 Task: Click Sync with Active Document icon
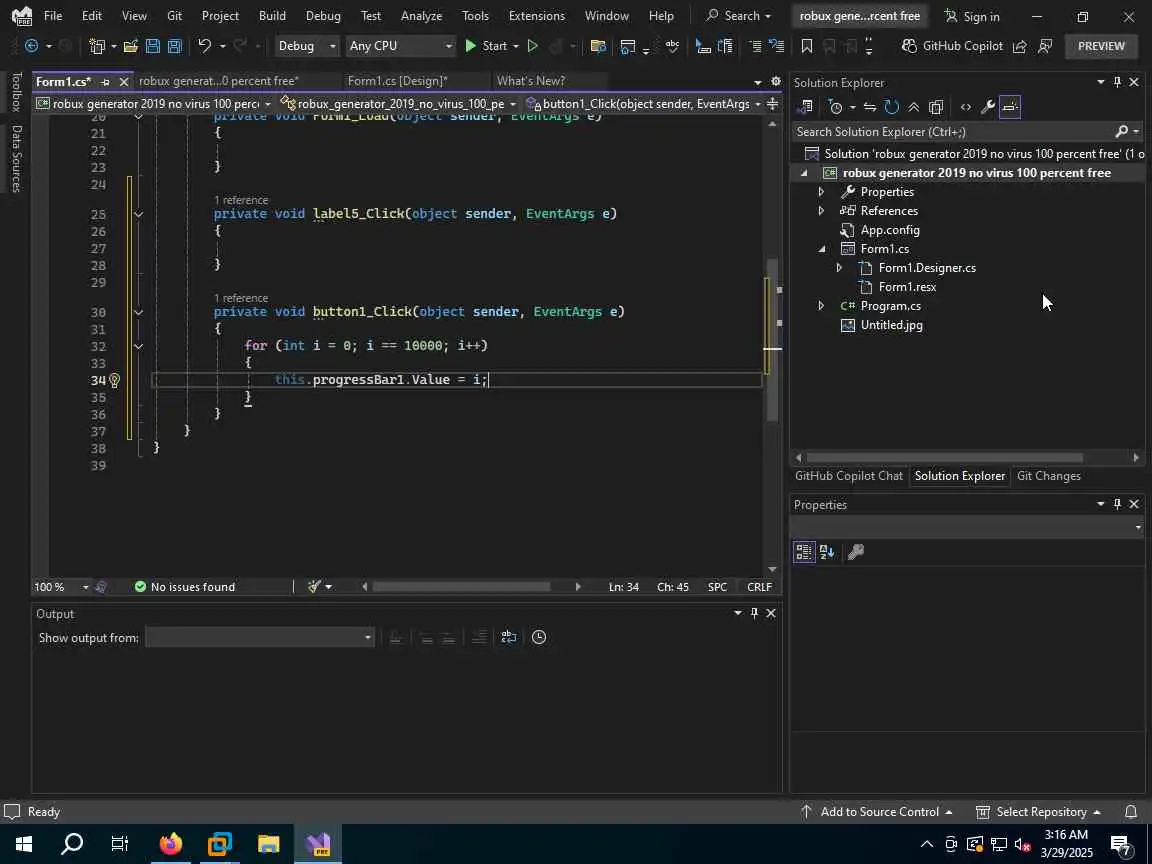coord(870,107)
